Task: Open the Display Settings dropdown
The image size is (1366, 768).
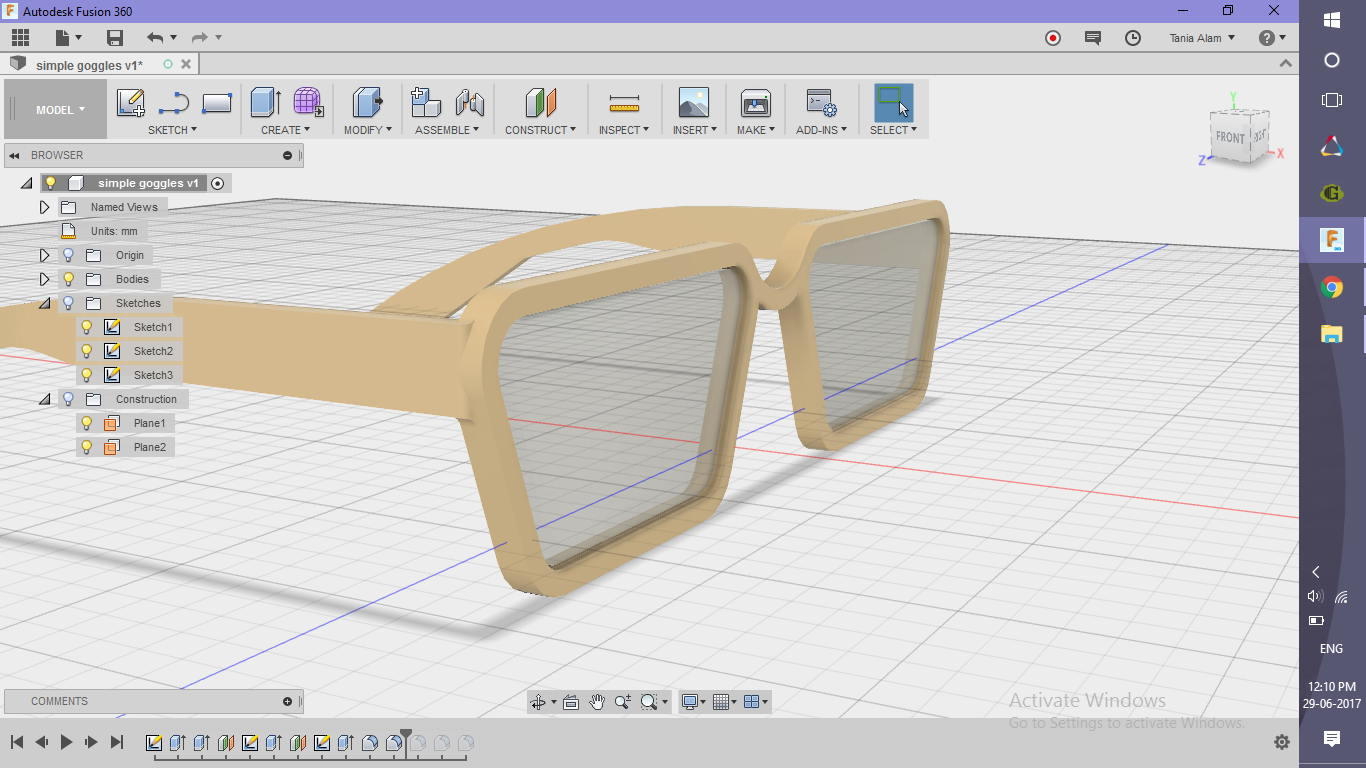Action: click(x=694, y=702)
